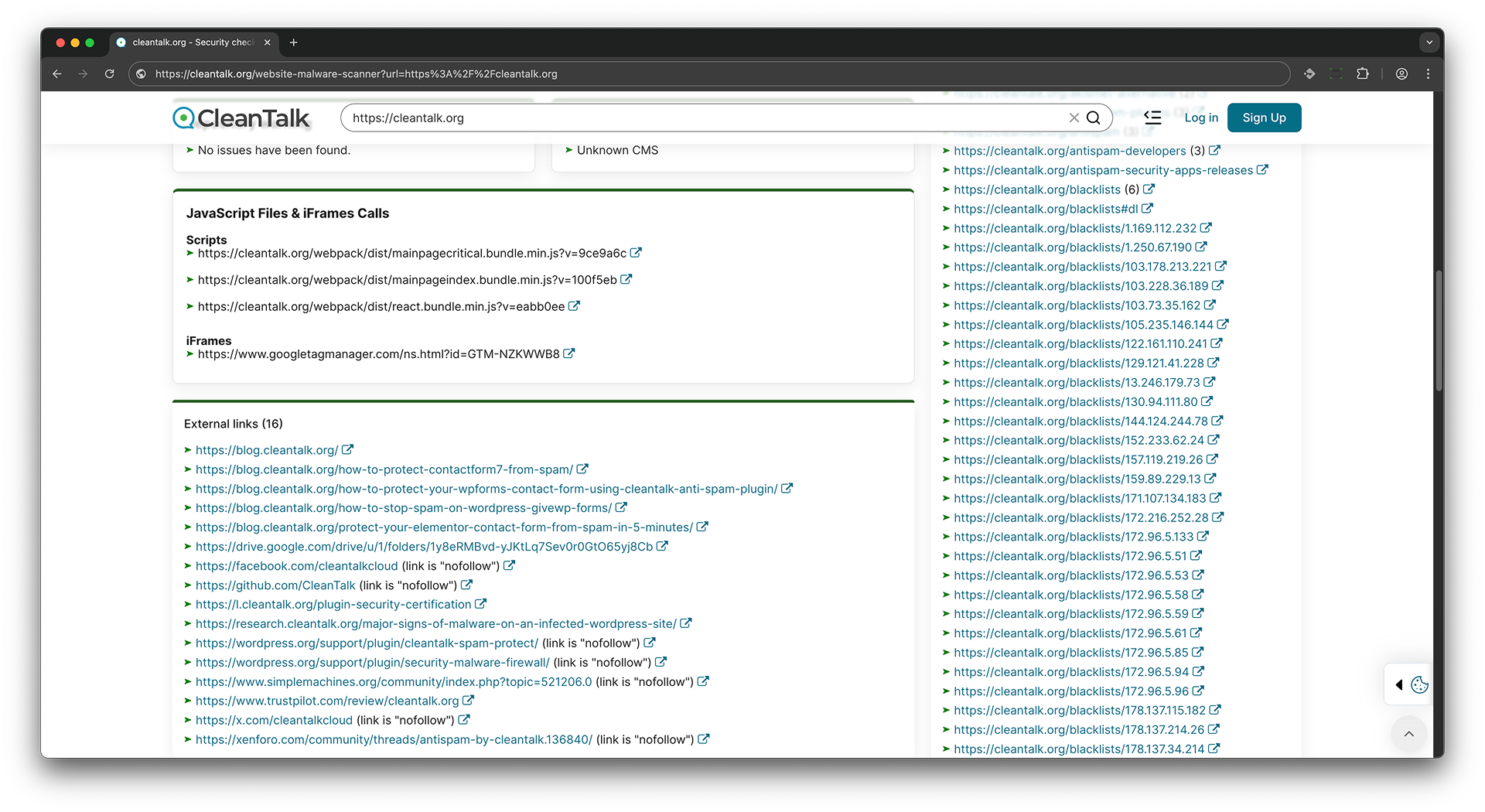Click the Sign Up button
This screenshot has height=812, width=1485.
(1264, 118)
